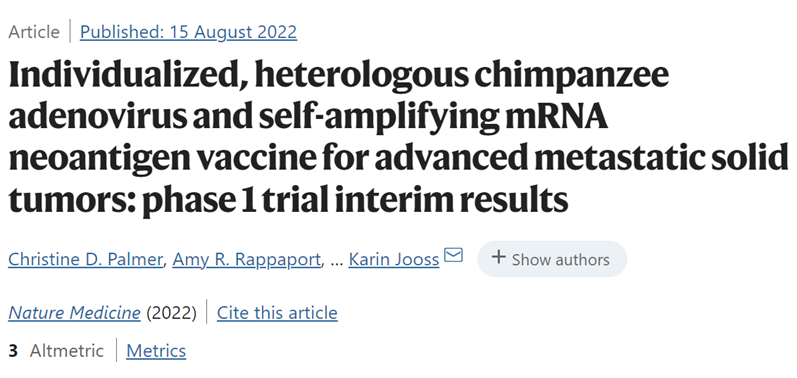This screenshot has height=378, width=797.
Task: Click phase 1 trial interim results text
Action: 355,200
